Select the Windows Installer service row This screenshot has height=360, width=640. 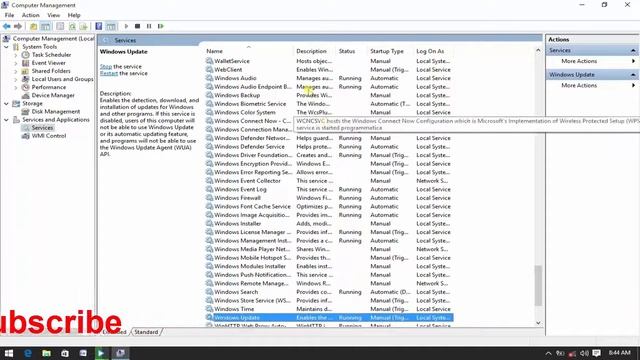[x=329, y=224]
